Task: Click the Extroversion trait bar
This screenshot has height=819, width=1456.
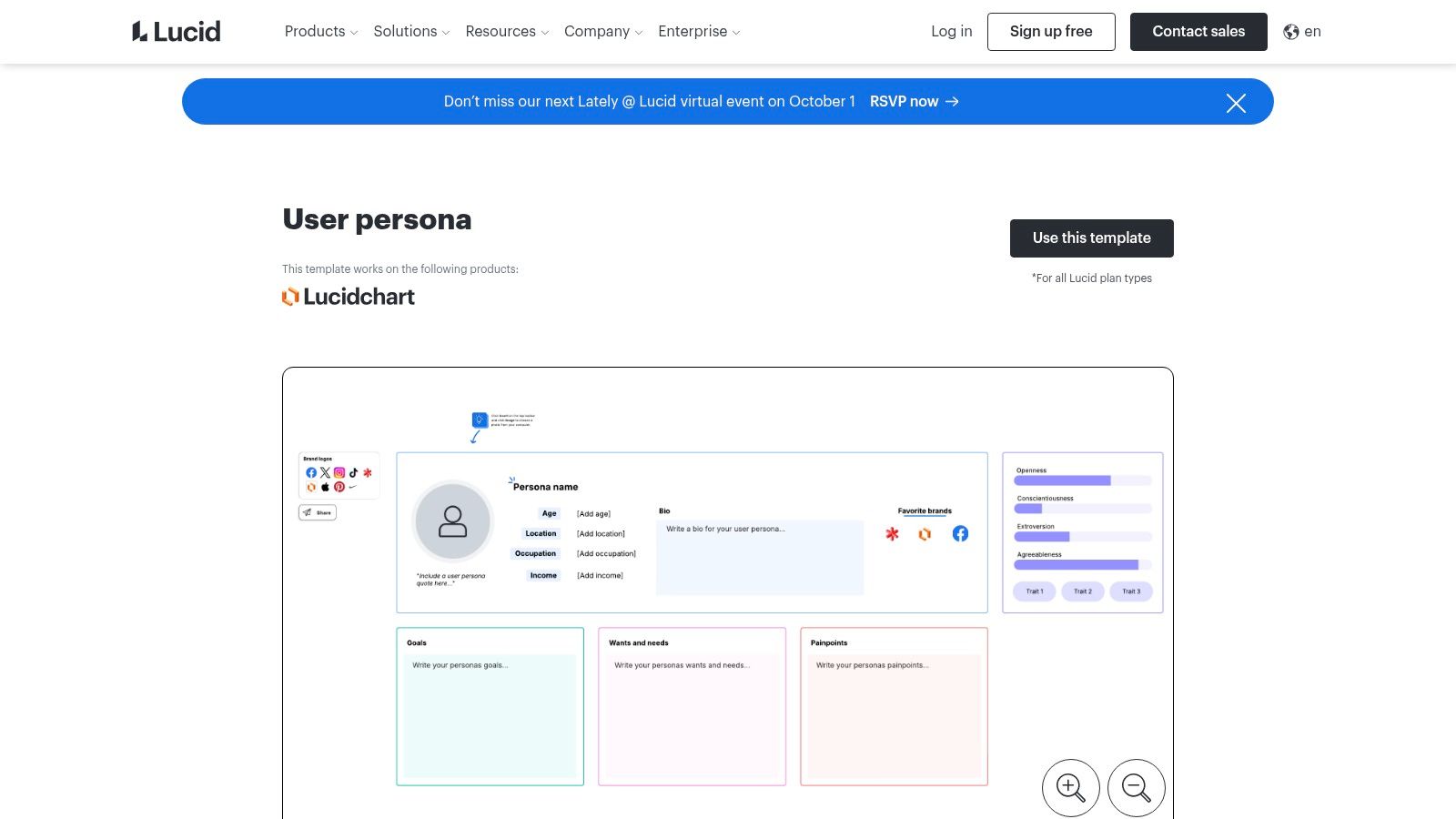Action: (x=1083, y=537)
